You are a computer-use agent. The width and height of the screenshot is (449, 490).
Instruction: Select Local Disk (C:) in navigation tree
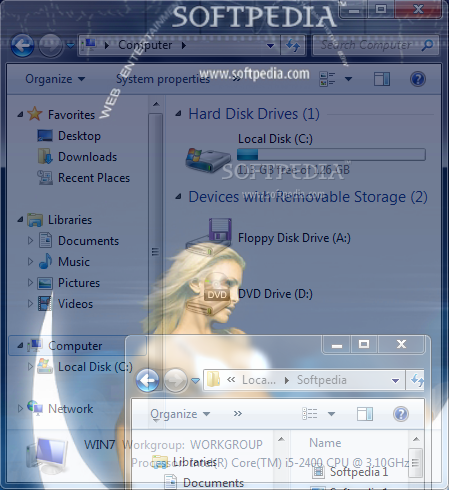[x=95, y=367]
